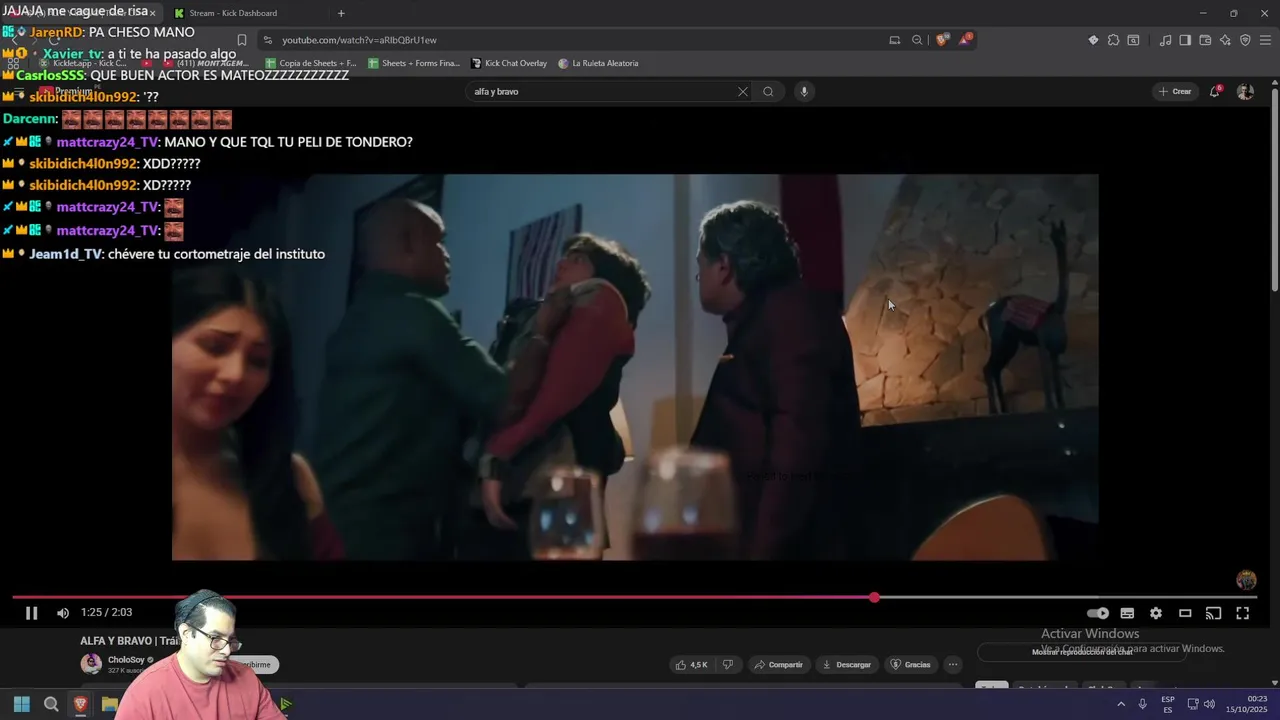1280x720 pixels.
Task: Mute the video with speaker icon
Action: (x=63, y=613)
